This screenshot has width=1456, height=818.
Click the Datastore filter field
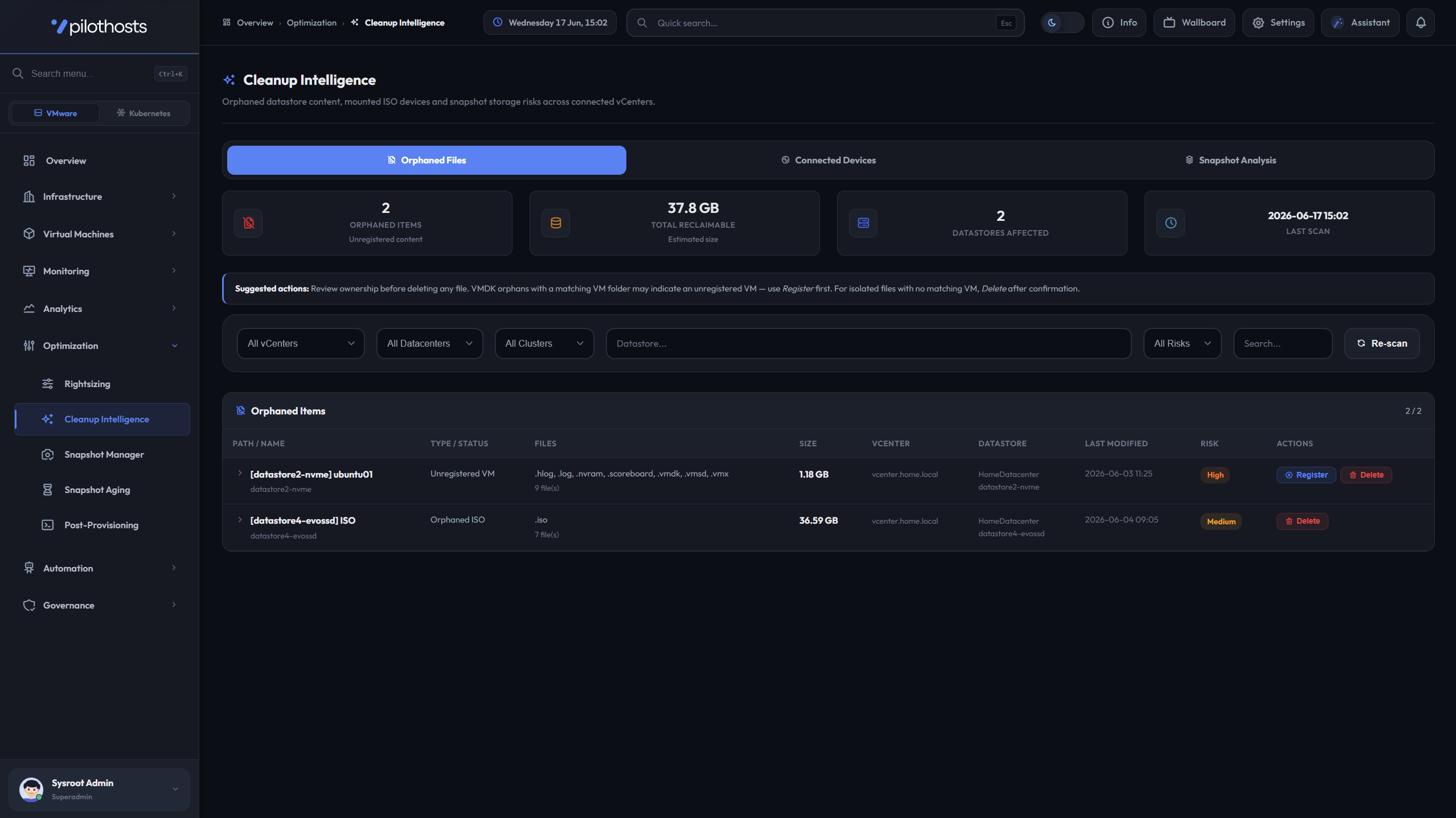coord(868,343)
